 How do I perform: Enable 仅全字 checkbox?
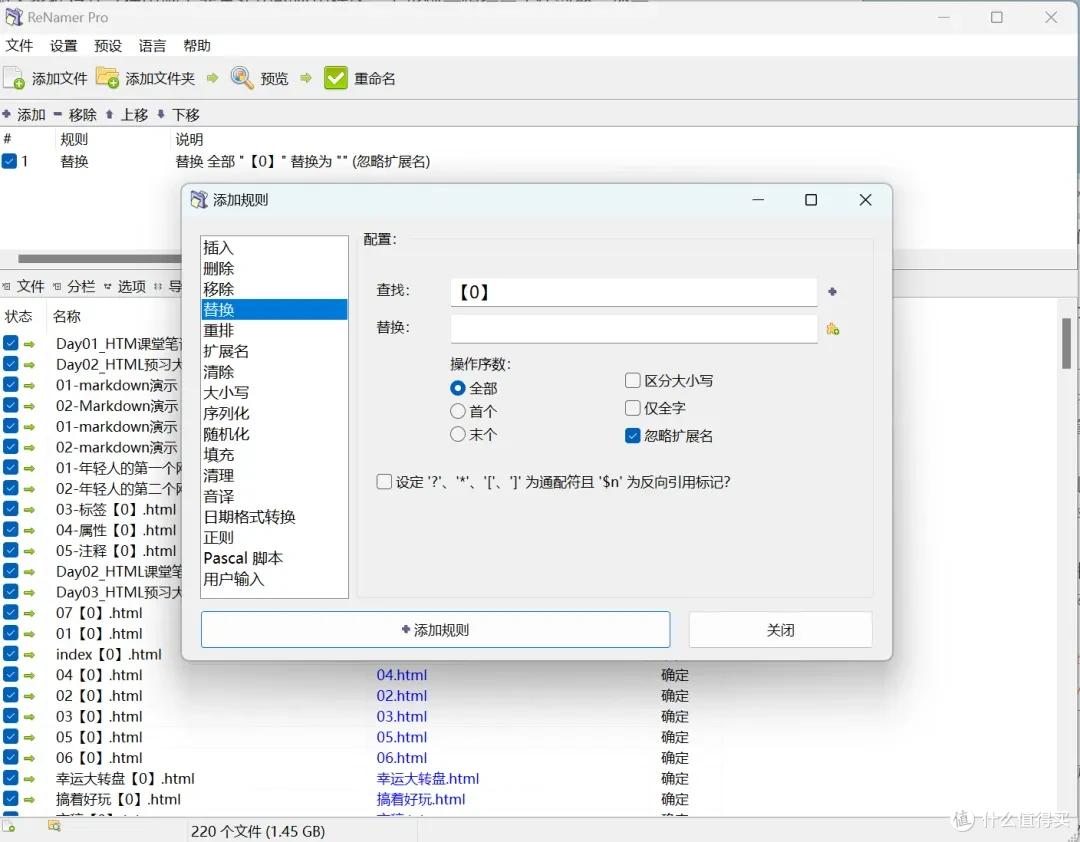(632, 408)
